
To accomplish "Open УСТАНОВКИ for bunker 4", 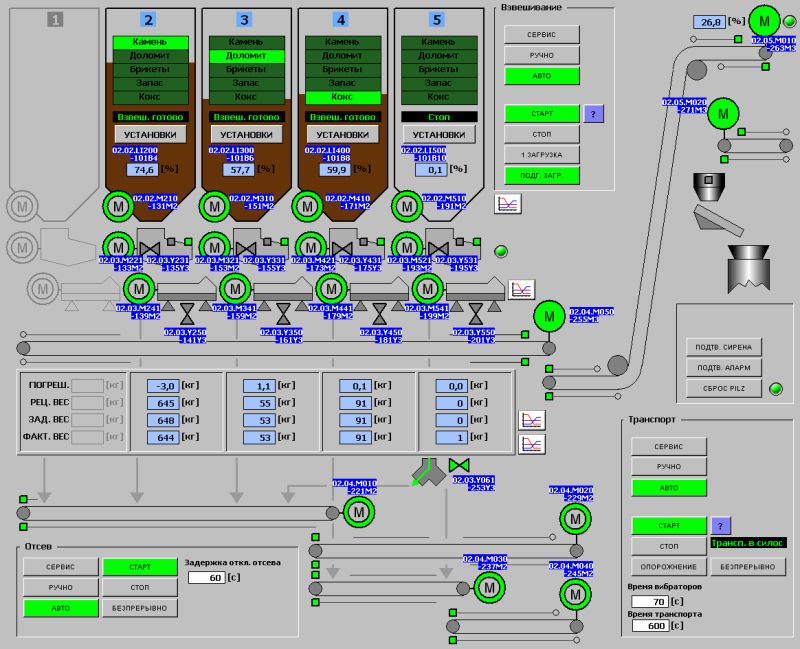I will coord(342,134).
